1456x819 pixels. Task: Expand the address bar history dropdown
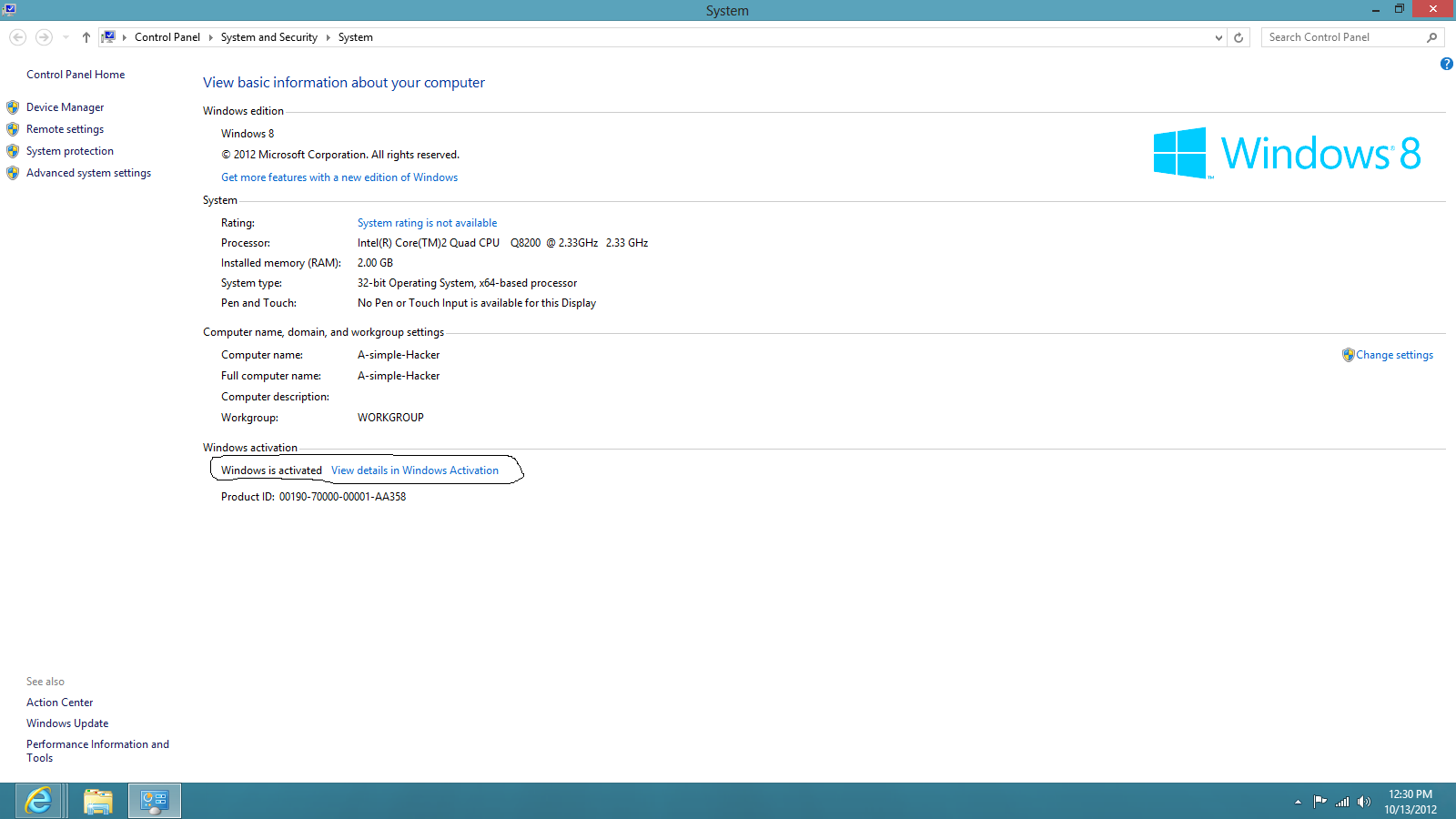(x=1219, y=37)
